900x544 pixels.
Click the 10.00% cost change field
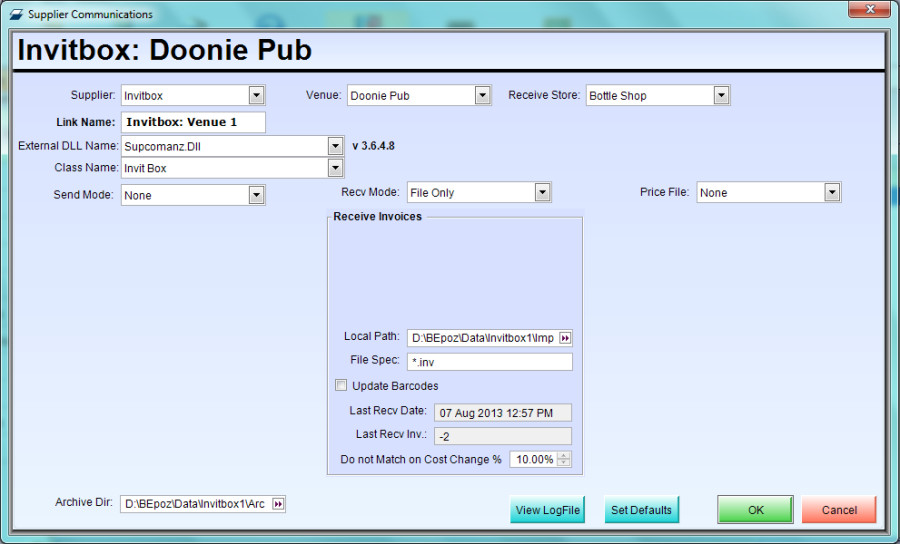tap(534, 459)
